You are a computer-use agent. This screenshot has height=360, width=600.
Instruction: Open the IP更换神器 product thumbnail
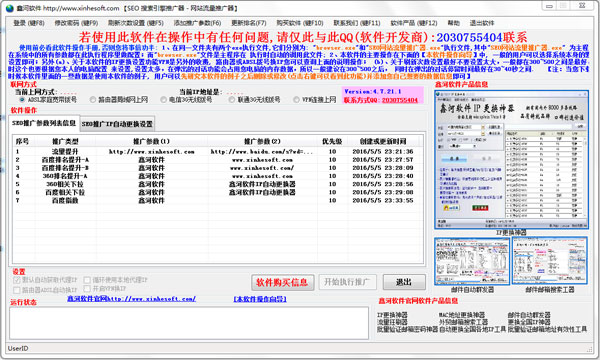(x=511, y=160)
